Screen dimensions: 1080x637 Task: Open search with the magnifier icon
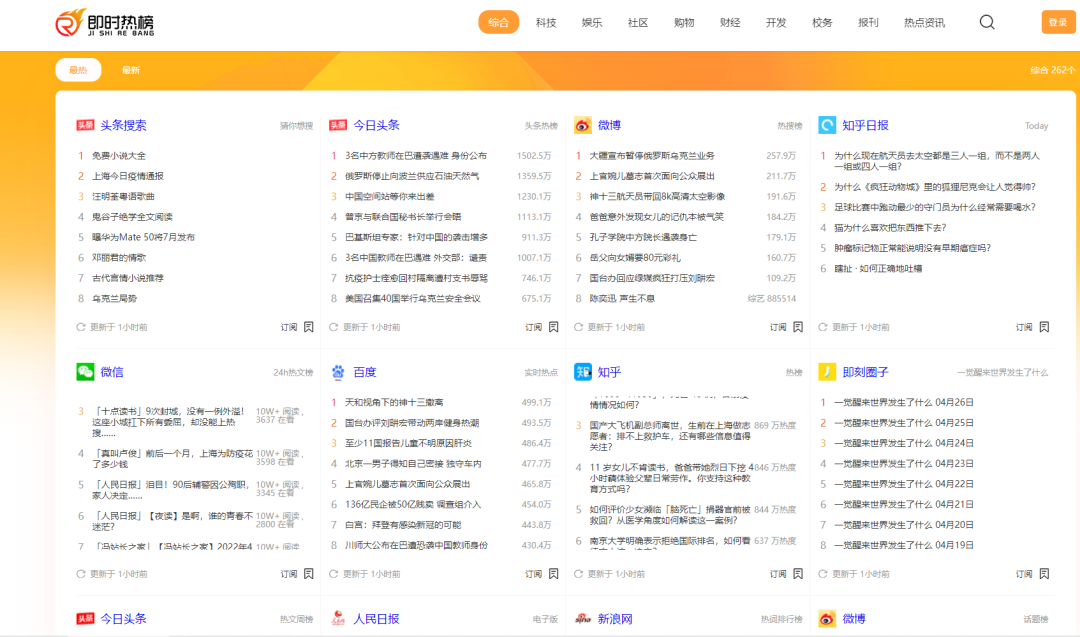(x=986, y=21)
